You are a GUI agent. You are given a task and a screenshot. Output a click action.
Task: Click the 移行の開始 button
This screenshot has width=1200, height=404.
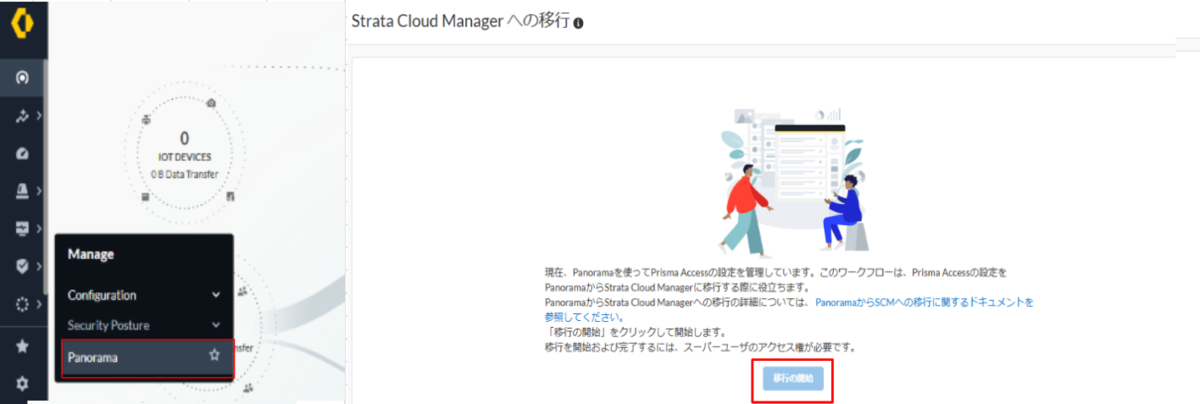point(793,379)
